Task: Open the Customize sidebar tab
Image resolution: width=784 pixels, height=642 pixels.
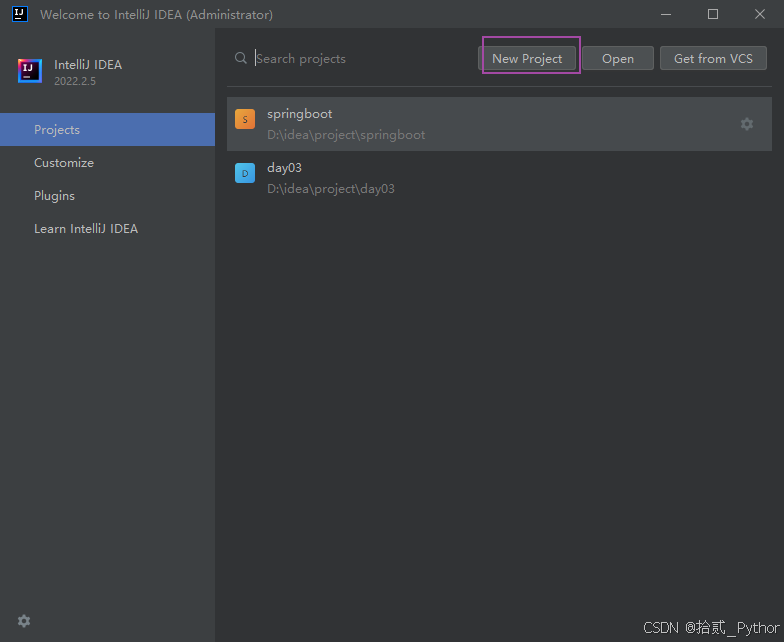Action: click(x=108, y=162)
